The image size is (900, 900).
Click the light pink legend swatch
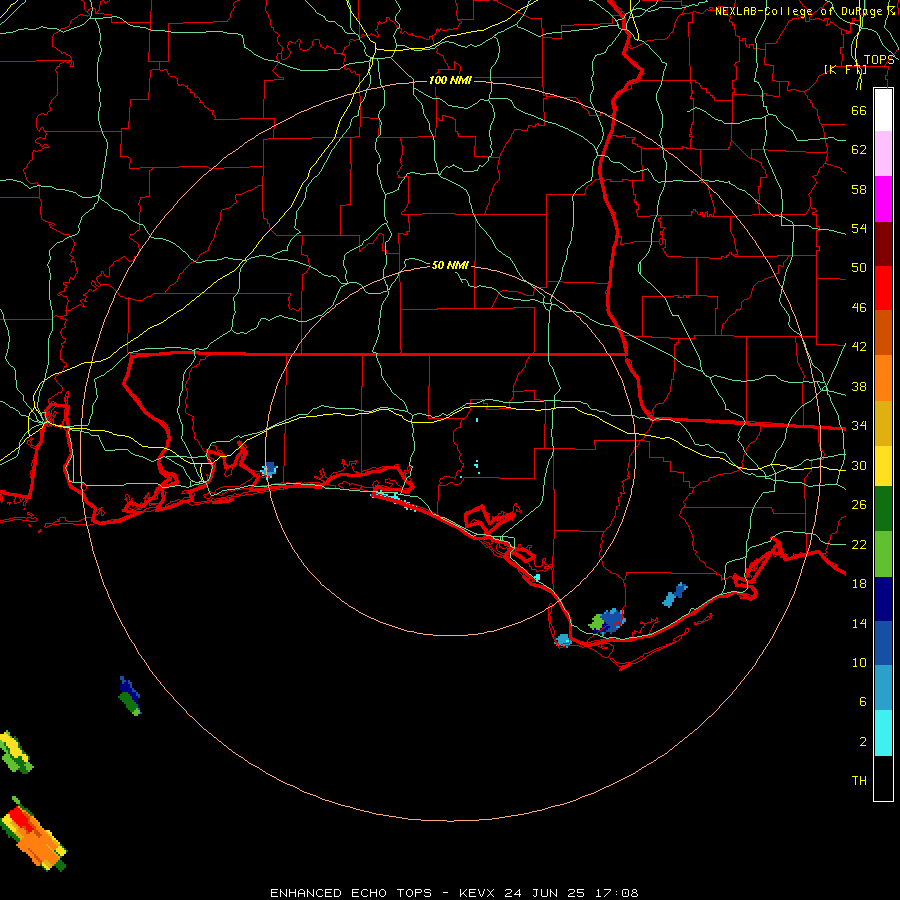coord(883,153)
